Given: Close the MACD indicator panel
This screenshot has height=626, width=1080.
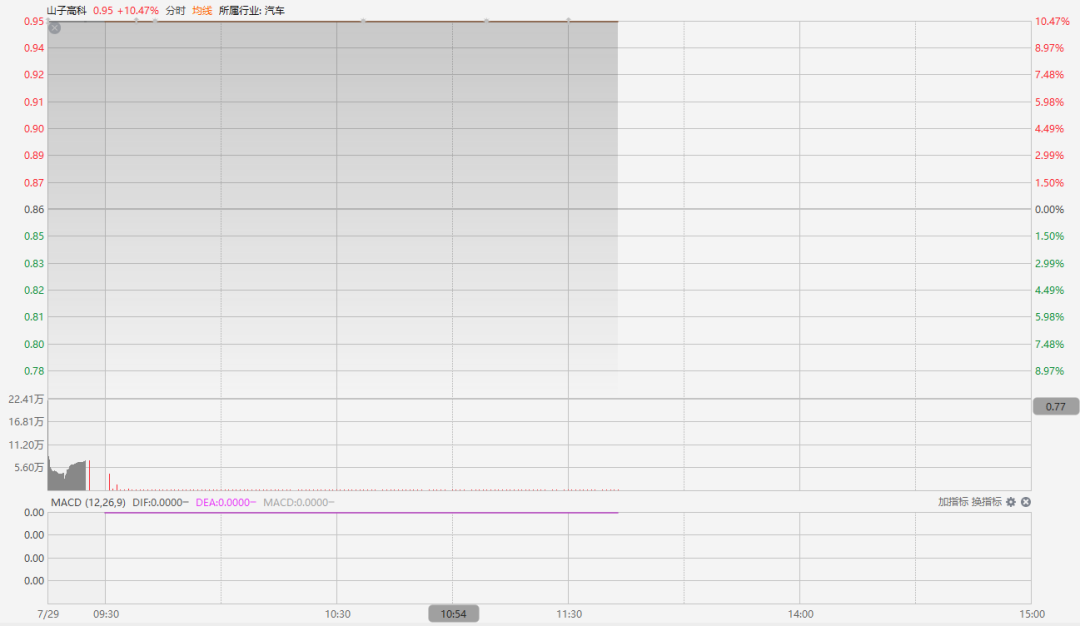Looking at the screenshot, I should pos(1026,502).
